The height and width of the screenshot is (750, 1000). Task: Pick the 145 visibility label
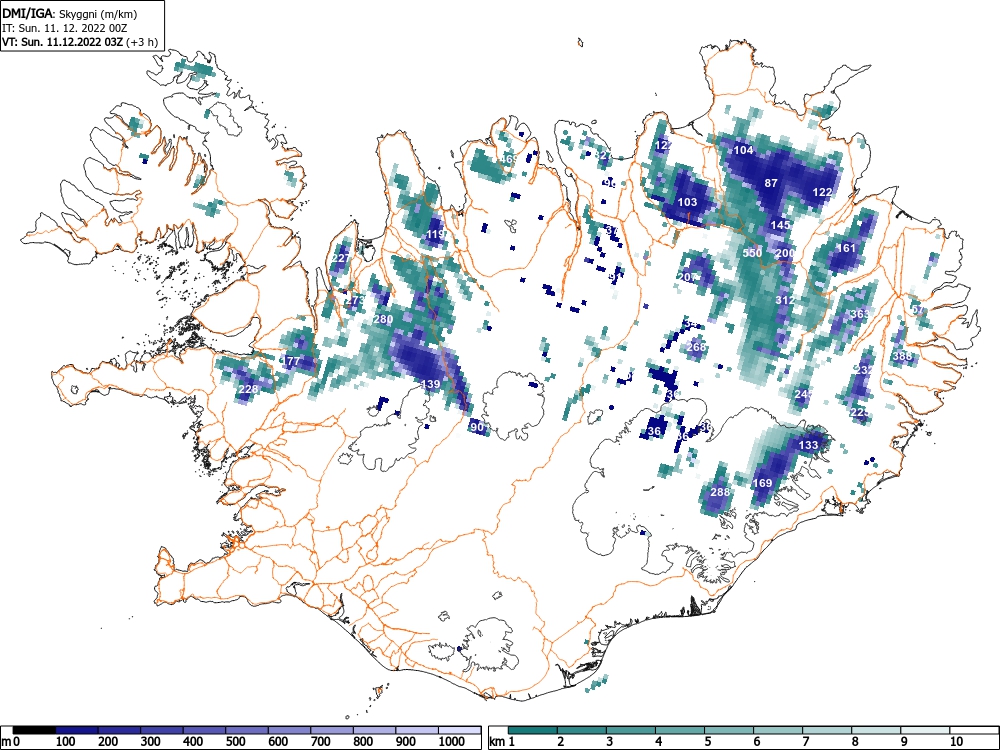(x=780, y=224)
